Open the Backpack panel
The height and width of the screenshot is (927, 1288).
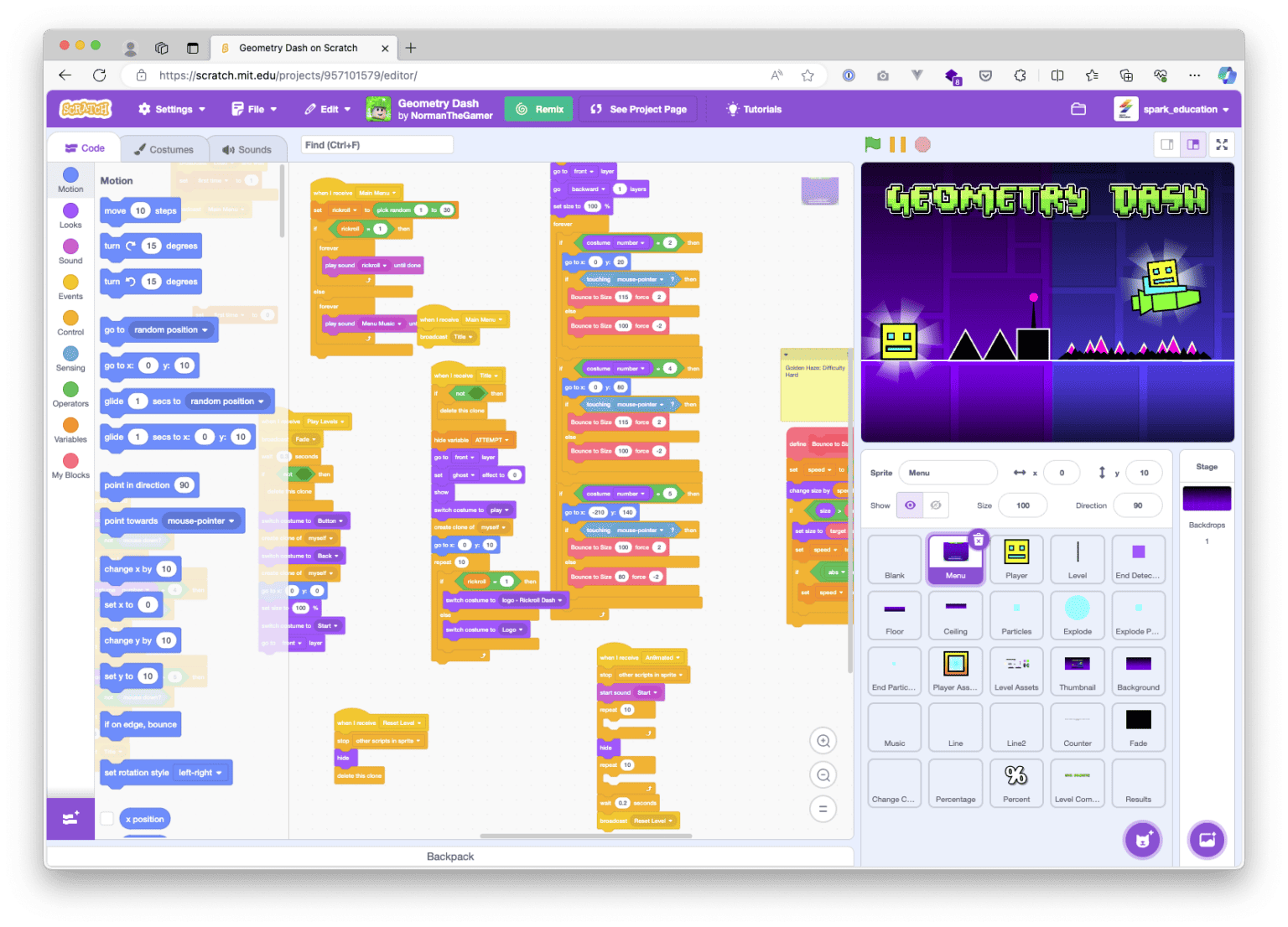[450, 857]
